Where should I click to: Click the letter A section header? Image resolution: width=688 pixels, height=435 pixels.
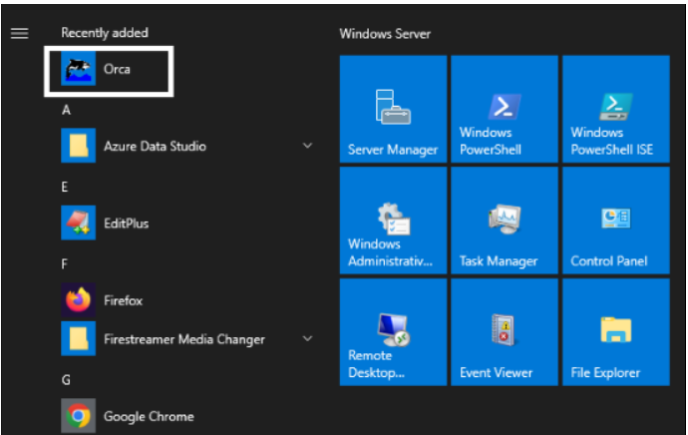66,110
